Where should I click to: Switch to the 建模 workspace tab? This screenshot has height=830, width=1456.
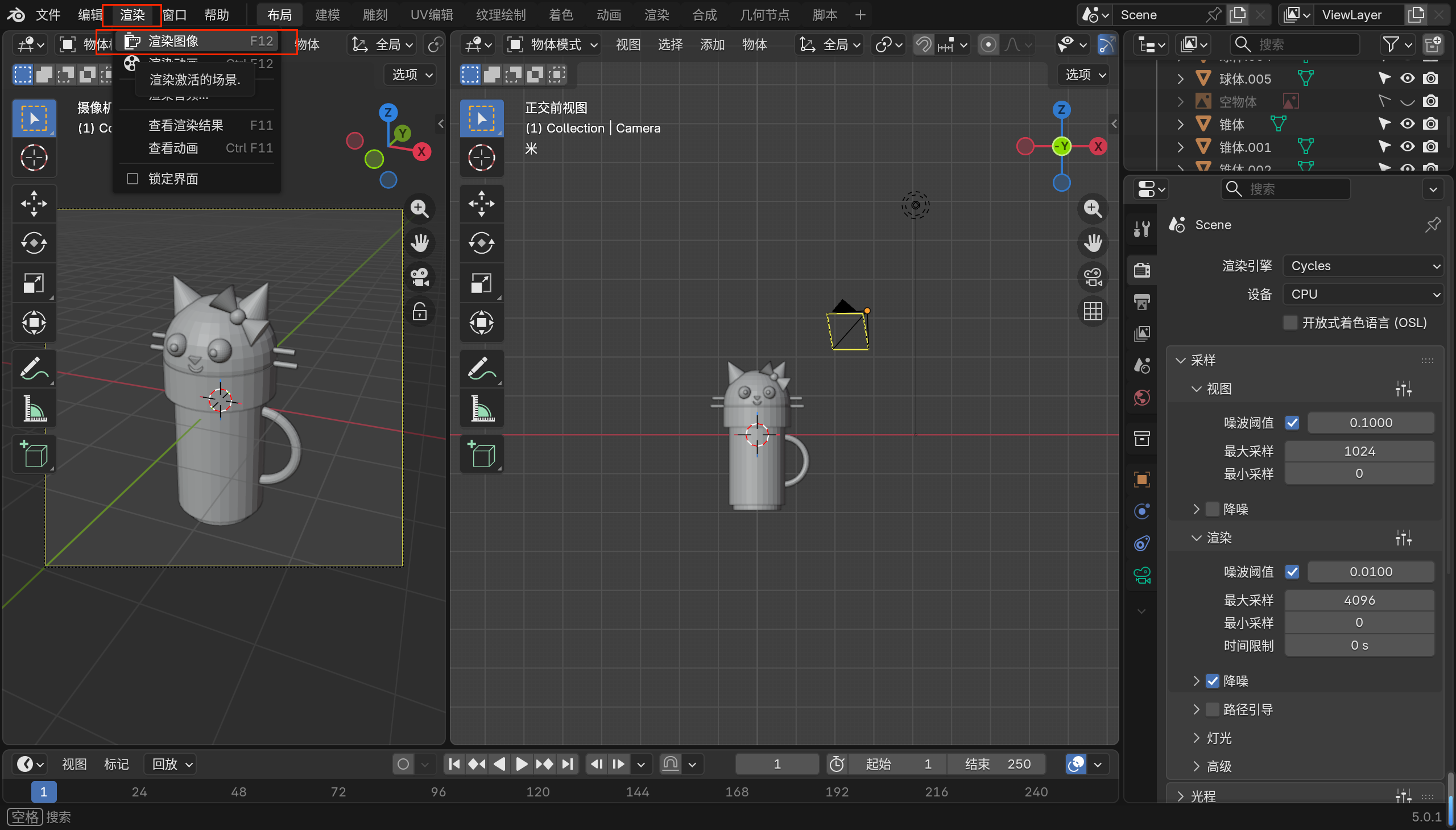(327, 15)
